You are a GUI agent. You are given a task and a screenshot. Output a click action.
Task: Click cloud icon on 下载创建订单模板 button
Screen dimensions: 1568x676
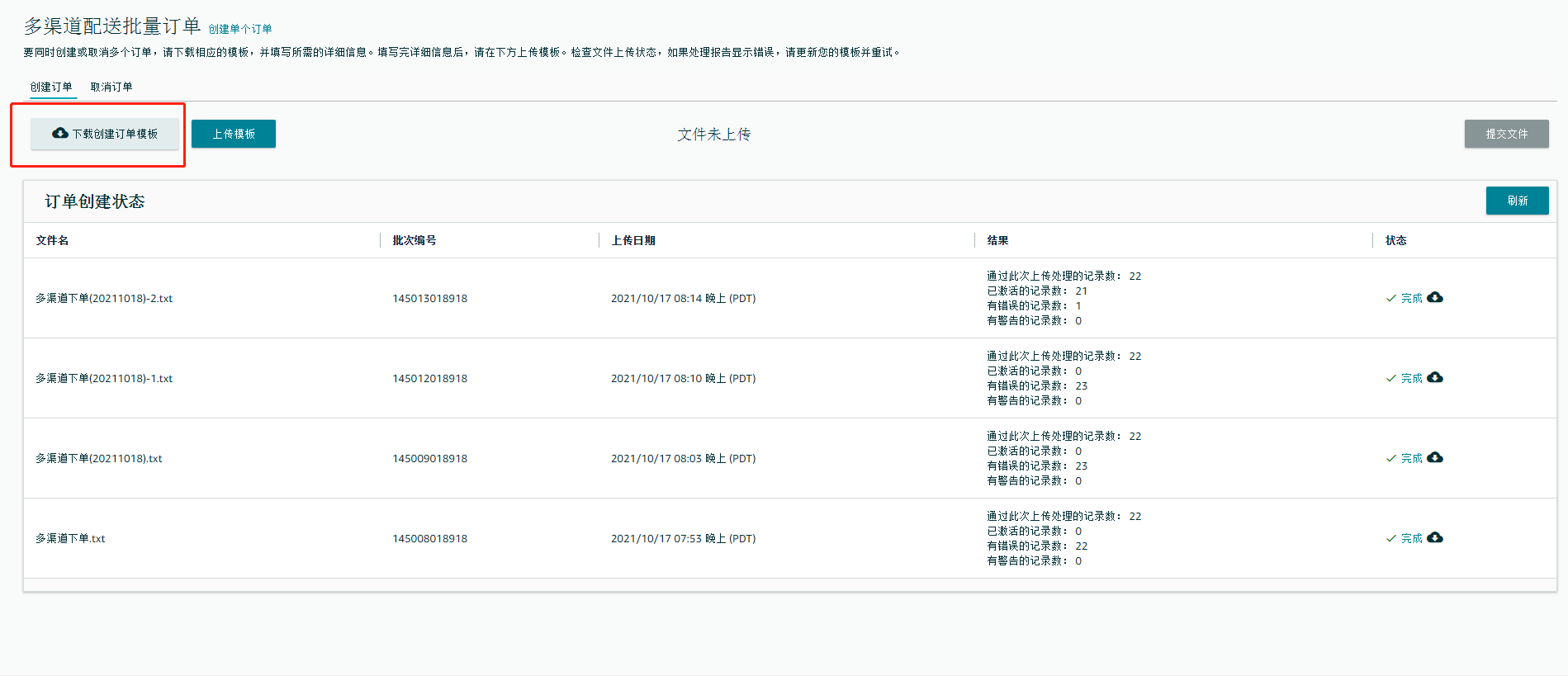pos(60,133)
